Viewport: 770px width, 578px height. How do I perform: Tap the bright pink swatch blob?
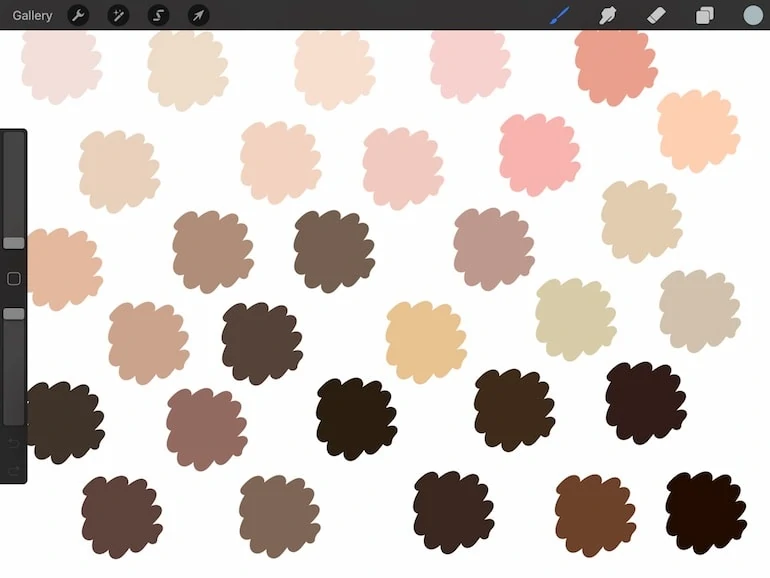coord(539,155)
